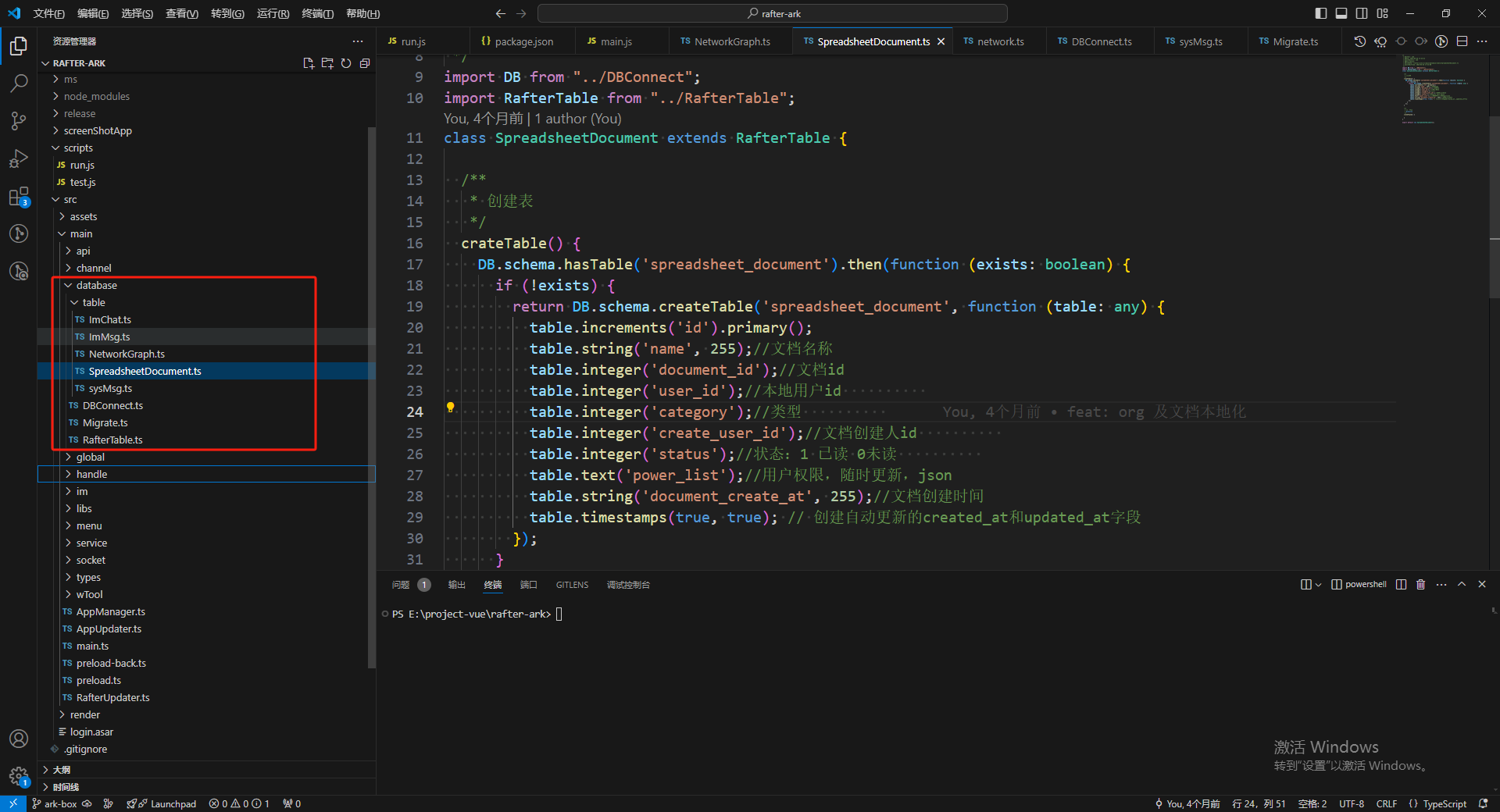Click the ark-box branch in status bar
The width and height of the screenshot is (1500, 812).
pyautogui.click(x=55, y=803)
